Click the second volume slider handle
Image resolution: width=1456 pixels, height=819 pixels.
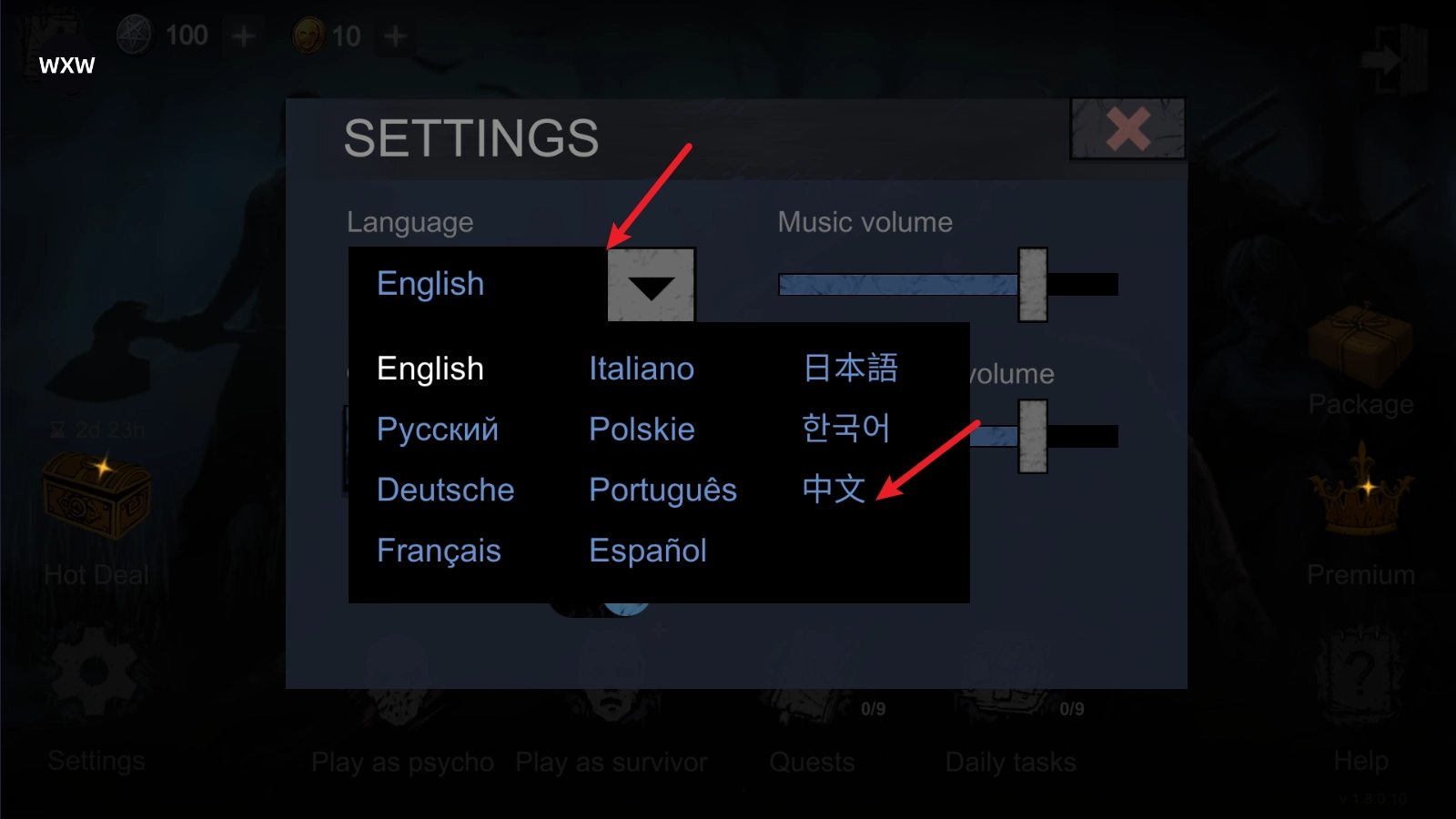(x=1033, y=436)
